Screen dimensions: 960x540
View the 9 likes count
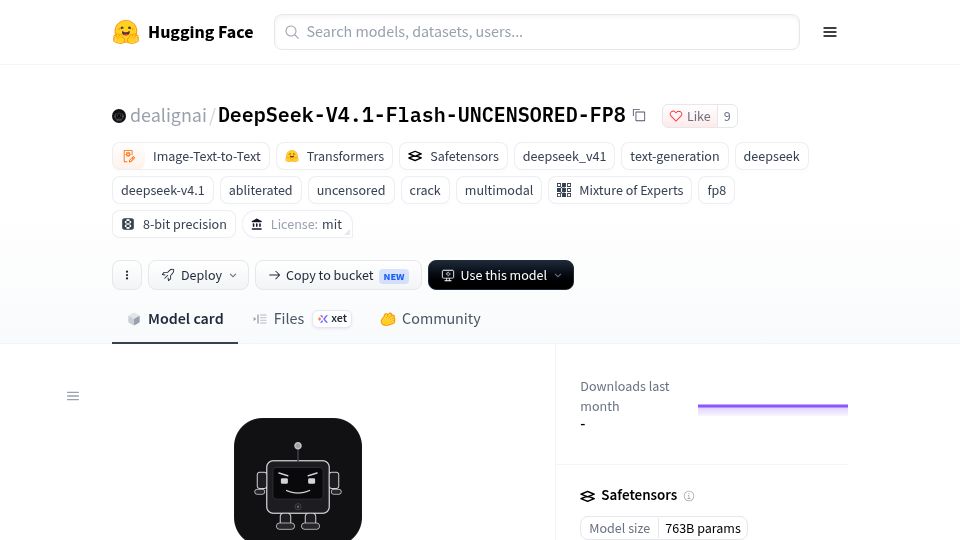(727, 116)
